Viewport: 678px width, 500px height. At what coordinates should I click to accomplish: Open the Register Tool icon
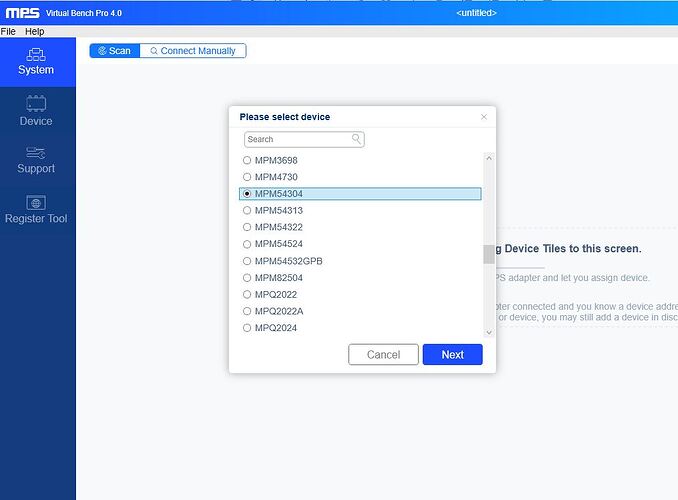(x=36, y=202)
